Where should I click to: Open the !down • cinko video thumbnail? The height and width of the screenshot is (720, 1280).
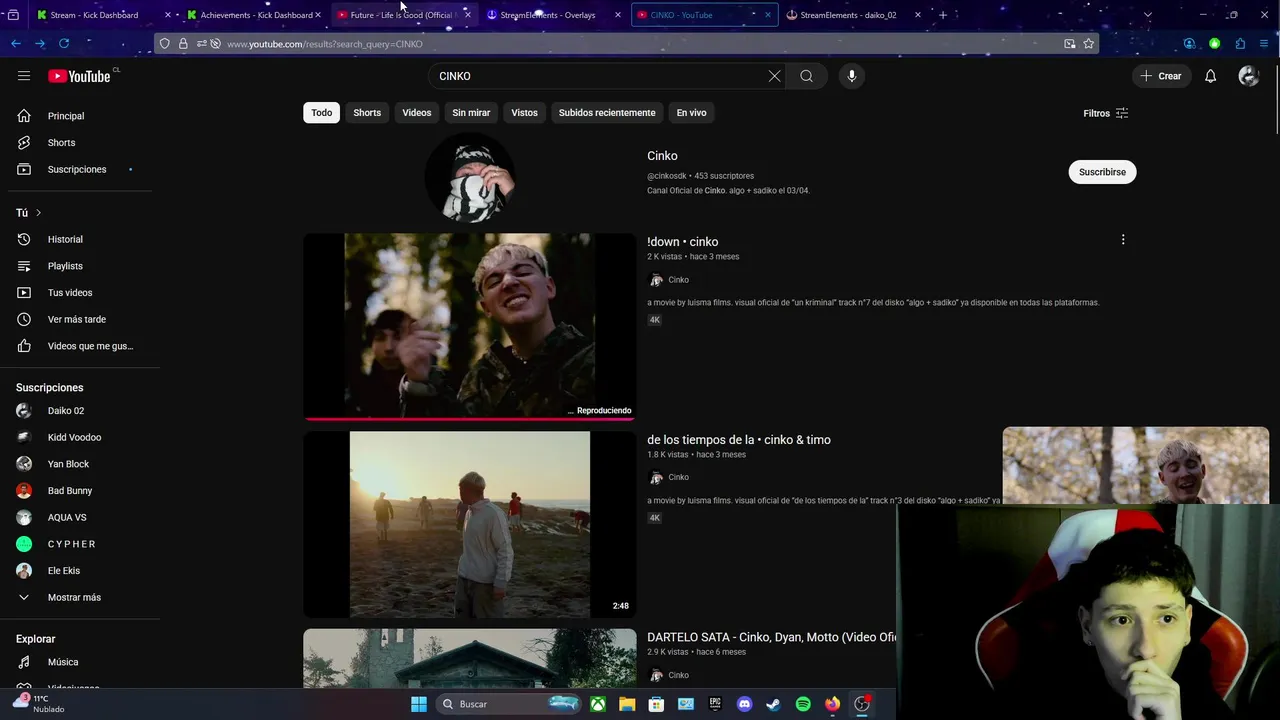coord(470,327)
